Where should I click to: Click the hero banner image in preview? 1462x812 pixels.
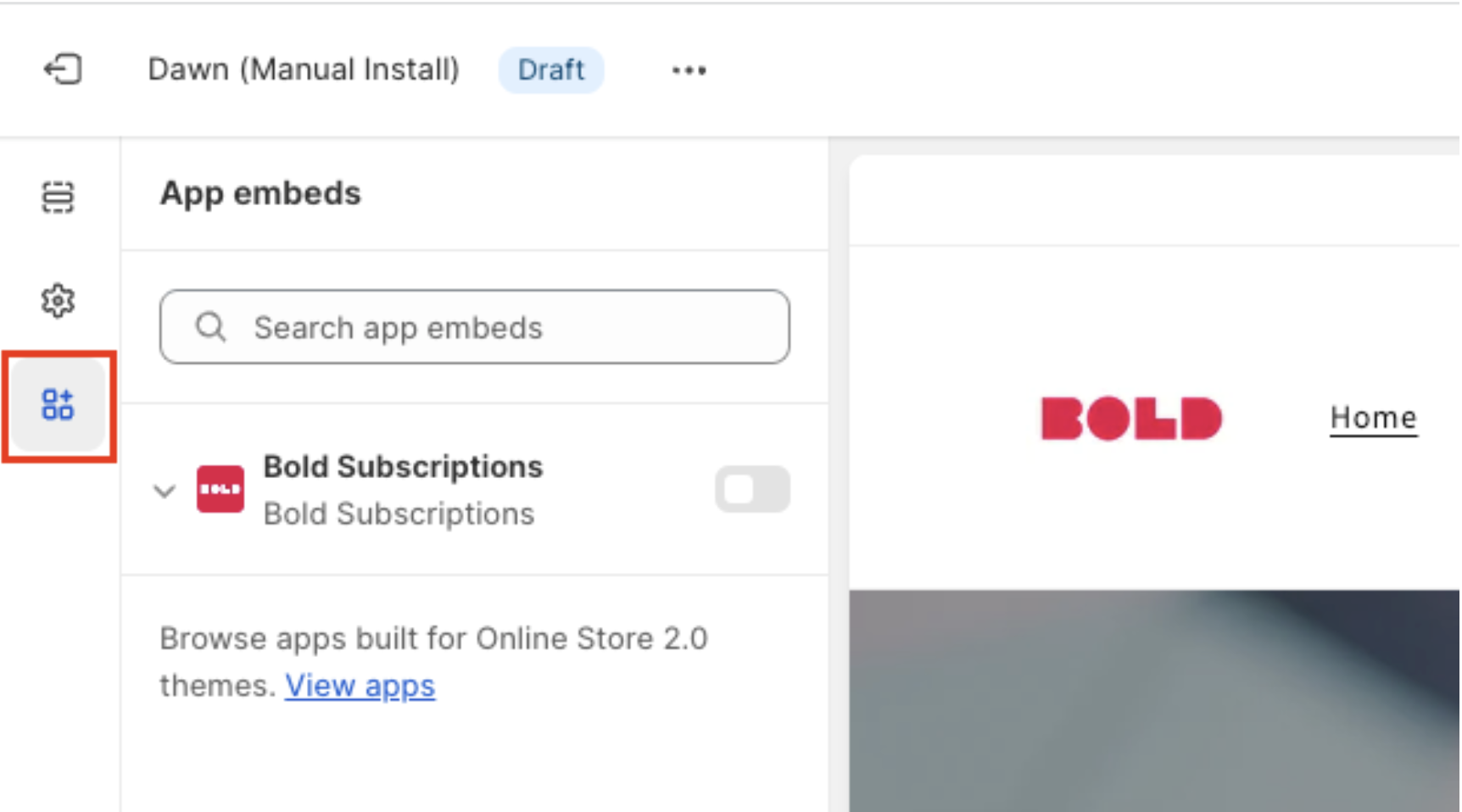pos(1154,701)
